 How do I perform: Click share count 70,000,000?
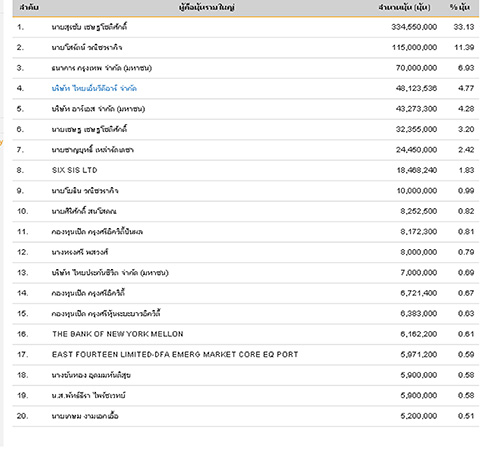(x=416, y=68)
